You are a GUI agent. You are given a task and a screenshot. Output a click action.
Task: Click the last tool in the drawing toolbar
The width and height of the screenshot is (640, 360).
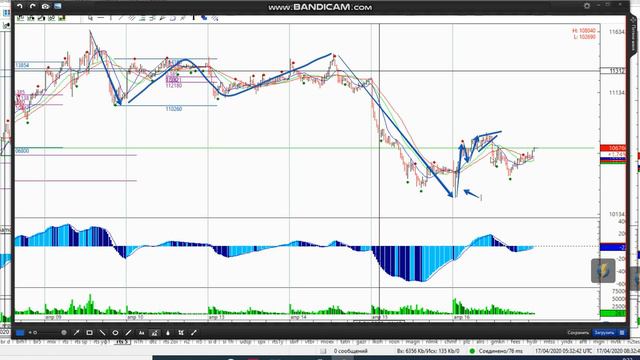tap(194, 333)
